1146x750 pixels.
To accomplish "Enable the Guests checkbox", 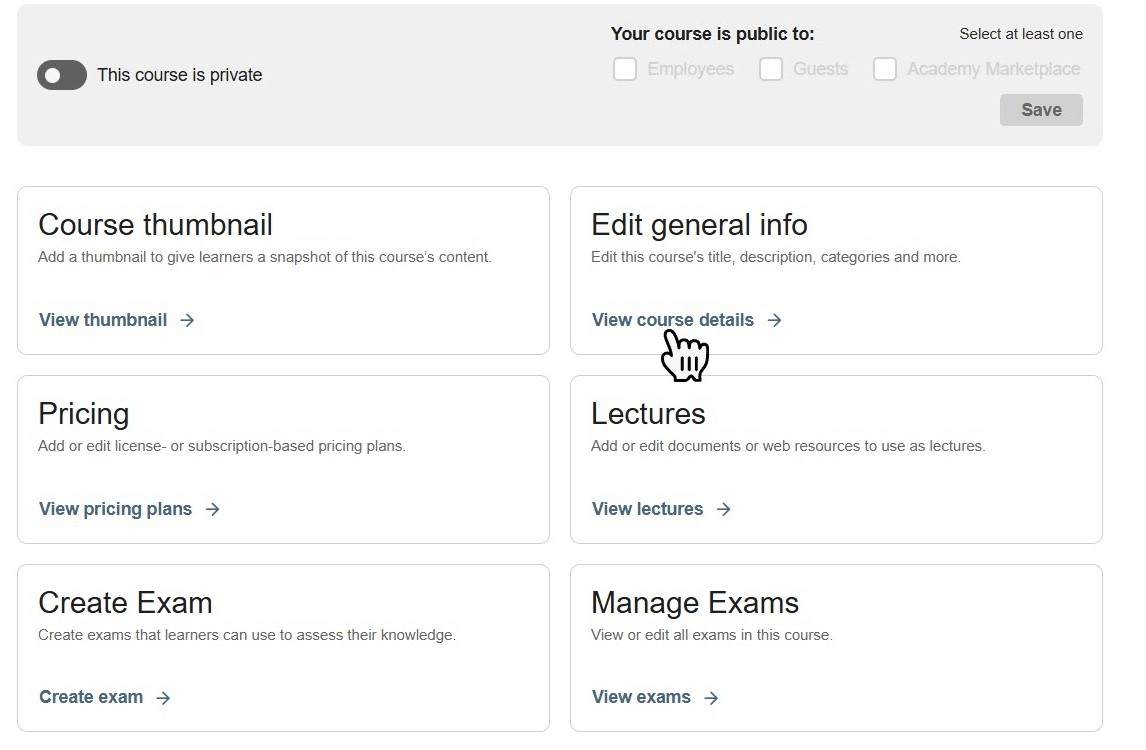I will pos(771,69).
